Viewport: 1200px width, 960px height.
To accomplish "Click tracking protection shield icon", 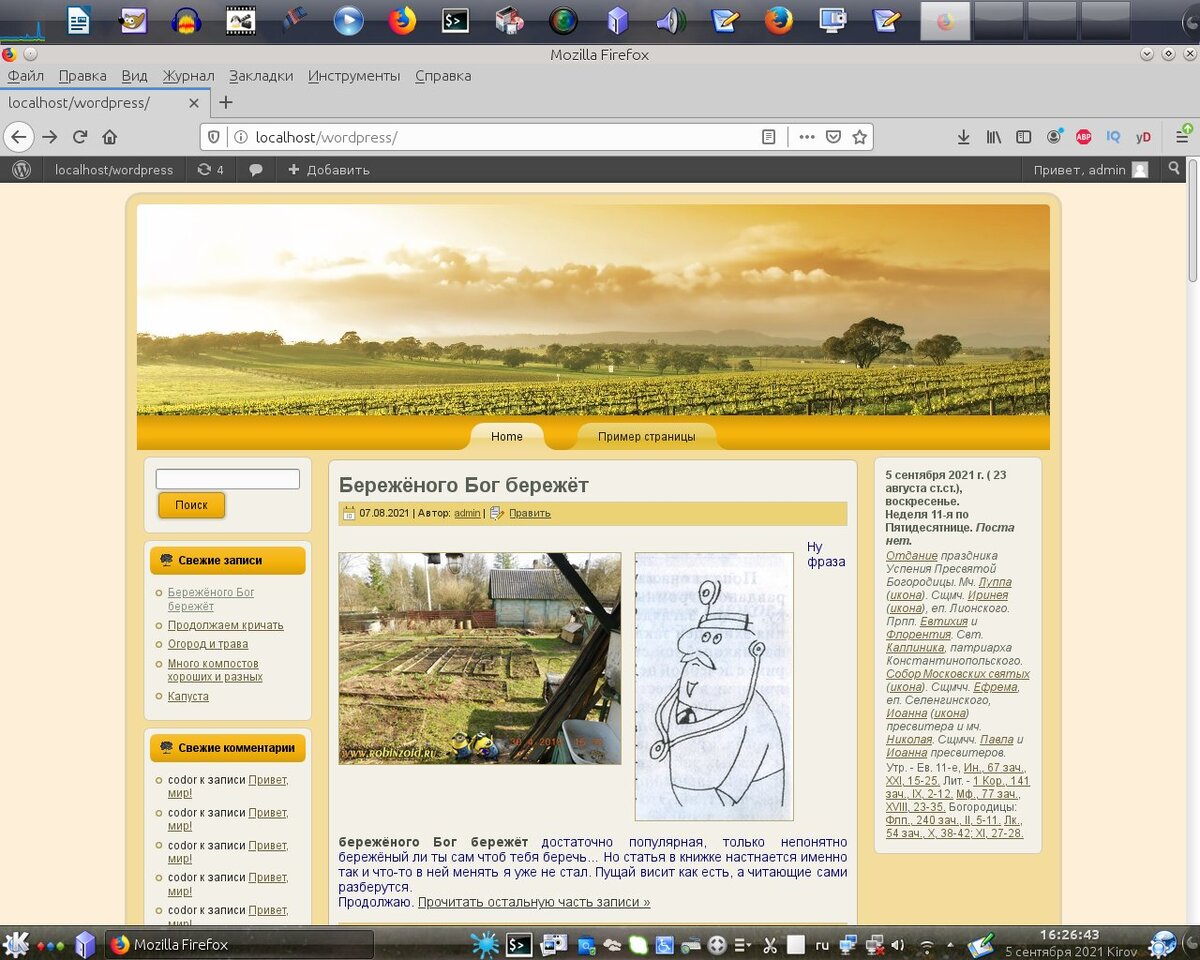I will point(214,137).
